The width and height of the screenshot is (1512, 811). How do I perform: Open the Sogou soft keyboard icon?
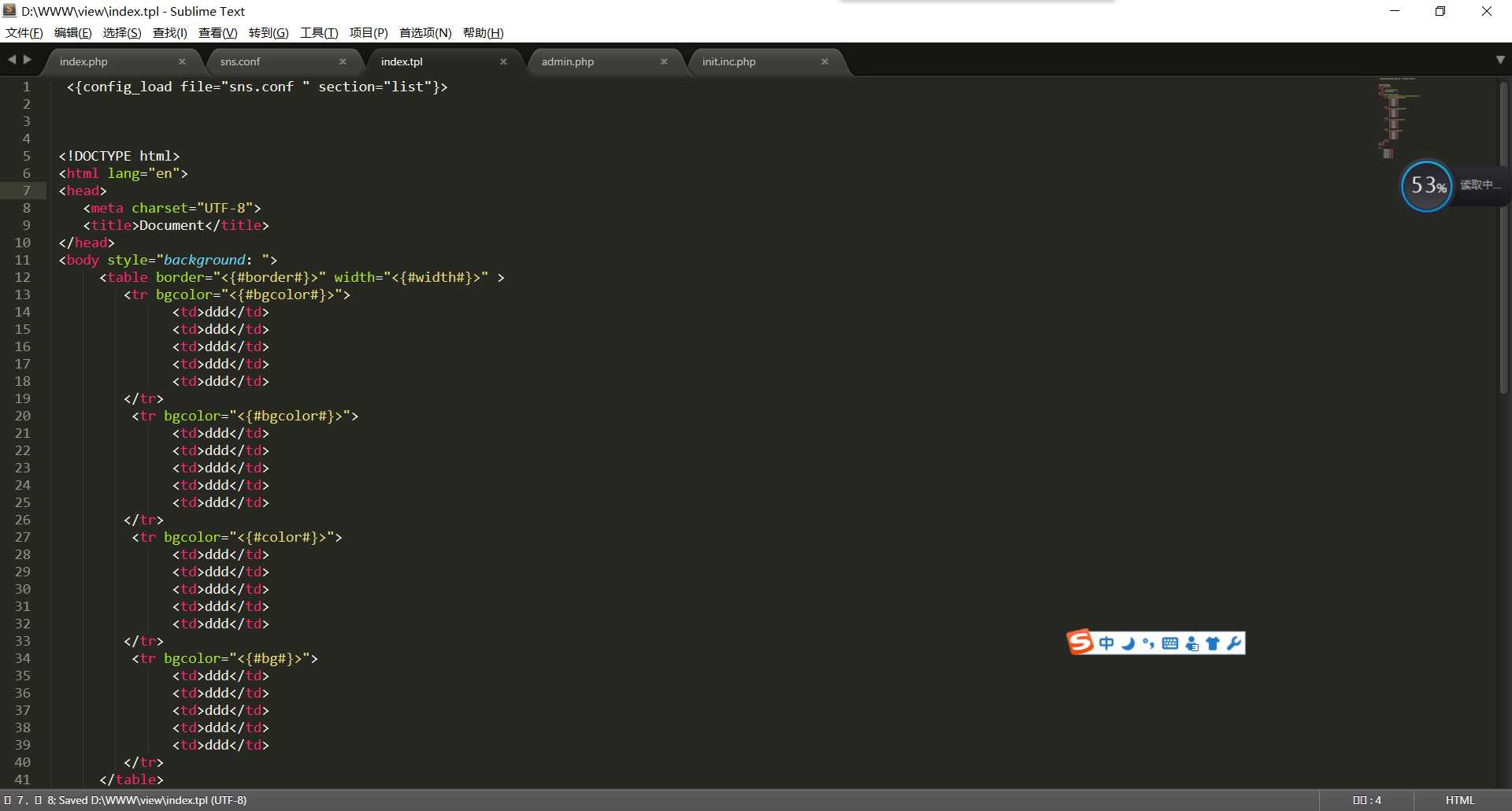point(1170,643)
